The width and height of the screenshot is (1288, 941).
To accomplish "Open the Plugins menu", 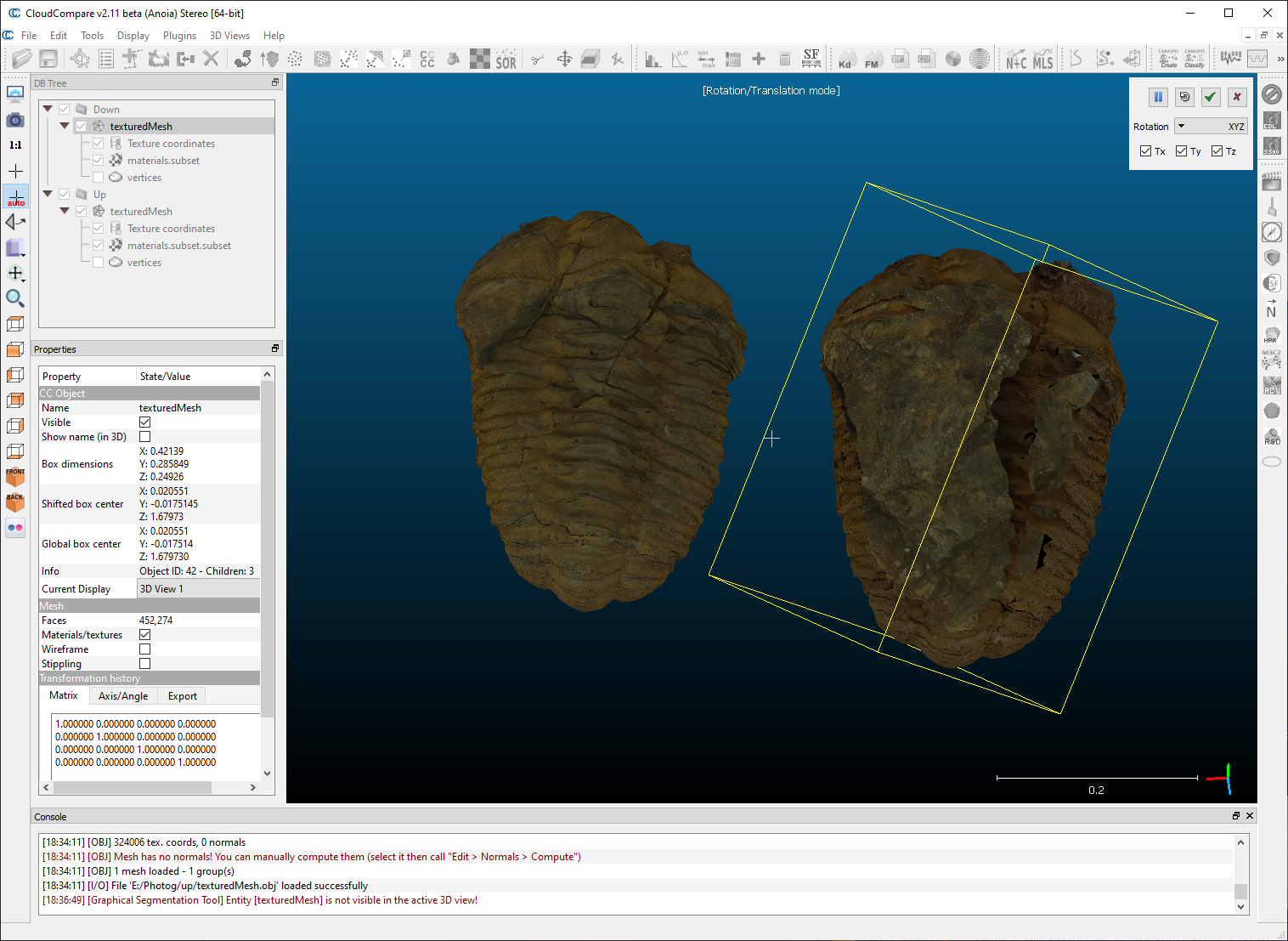I will pos(179,36).
